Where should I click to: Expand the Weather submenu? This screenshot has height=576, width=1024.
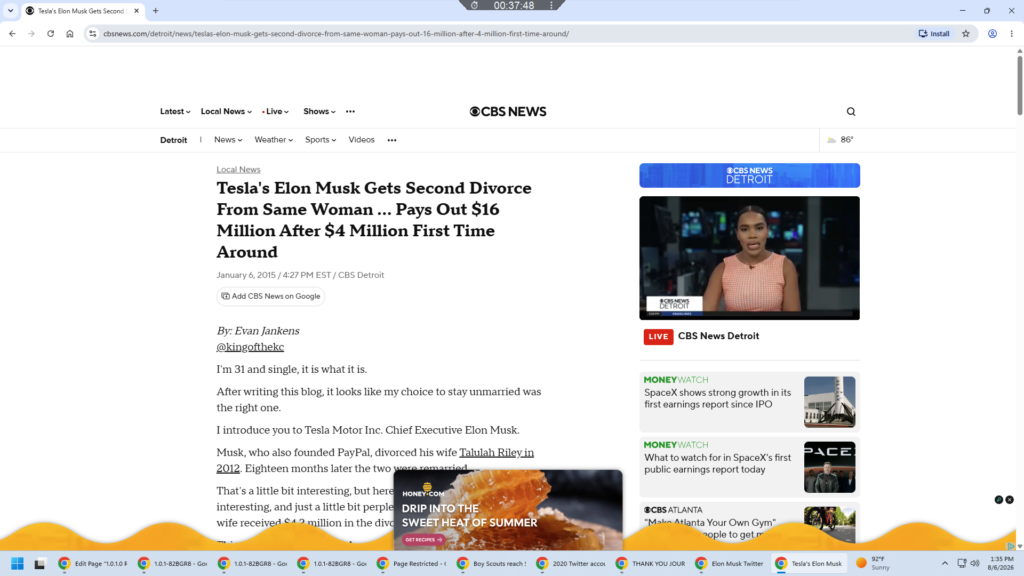274,140
